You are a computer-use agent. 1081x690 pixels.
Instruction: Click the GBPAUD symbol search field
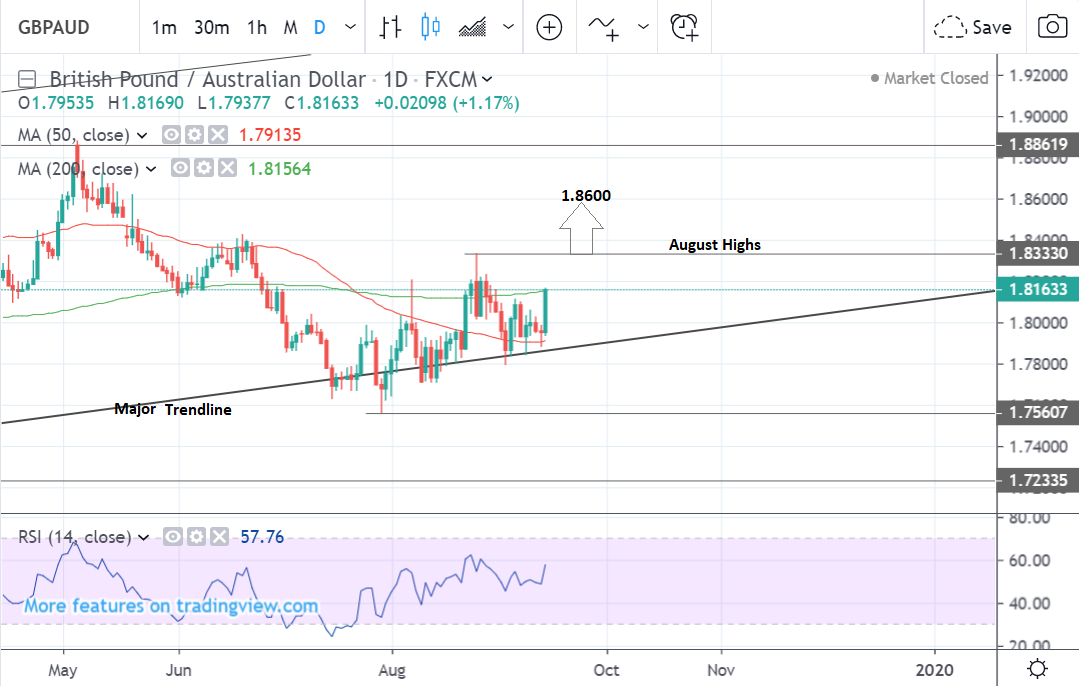tap(69, 28)
